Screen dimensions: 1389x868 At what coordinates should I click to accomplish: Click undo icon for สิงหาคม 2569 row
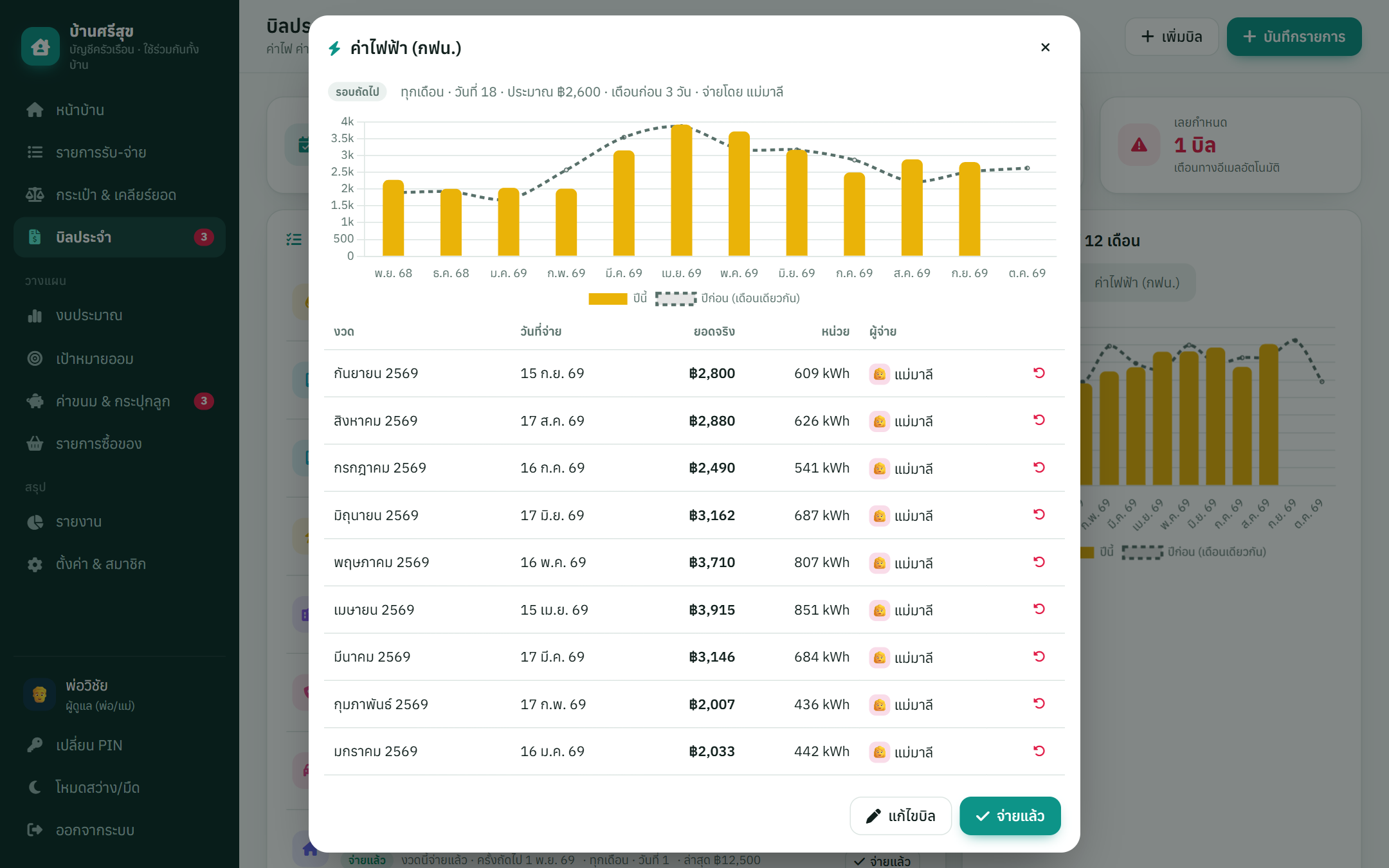pyautogui.click(x=1039, y=420)
